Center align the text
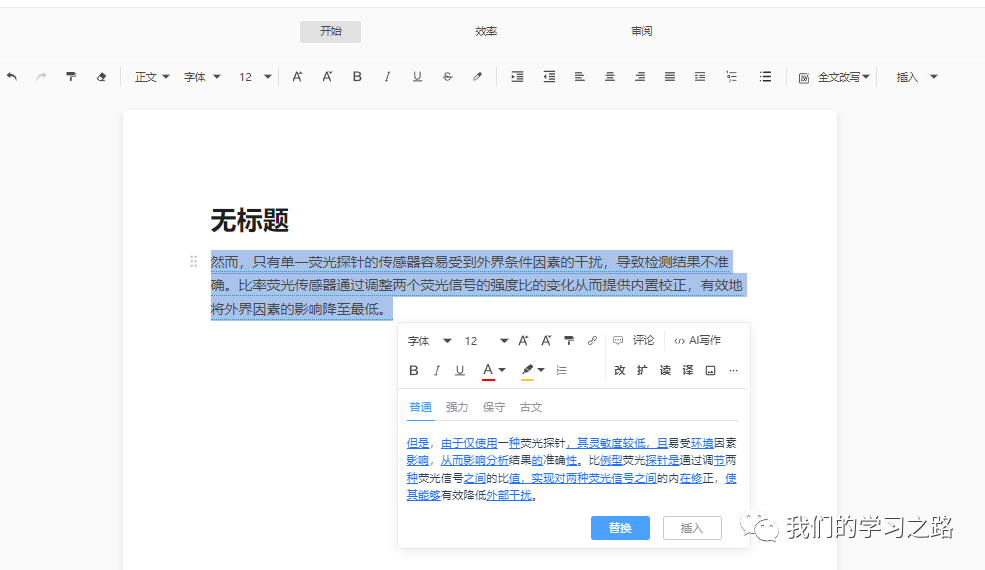The width and height of the screenshot is (985, 570). (609, 77)
